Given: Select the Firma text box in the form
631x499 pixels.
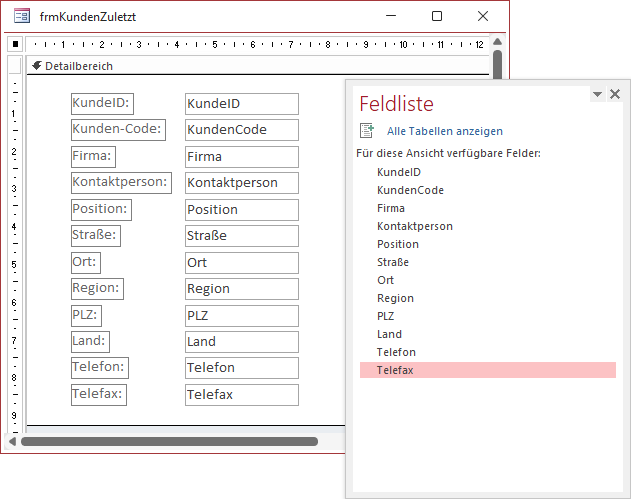Looking at the screenshot, I should tap(242, 157).
